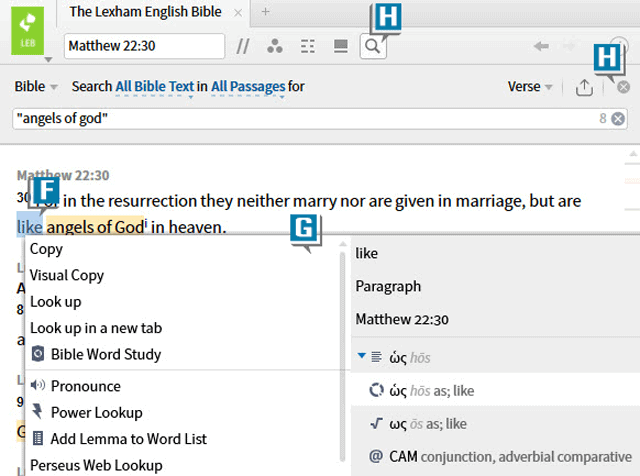Choose Add Lemma to Word List
The height and width of the screenshot is (476, 640).
129,439
